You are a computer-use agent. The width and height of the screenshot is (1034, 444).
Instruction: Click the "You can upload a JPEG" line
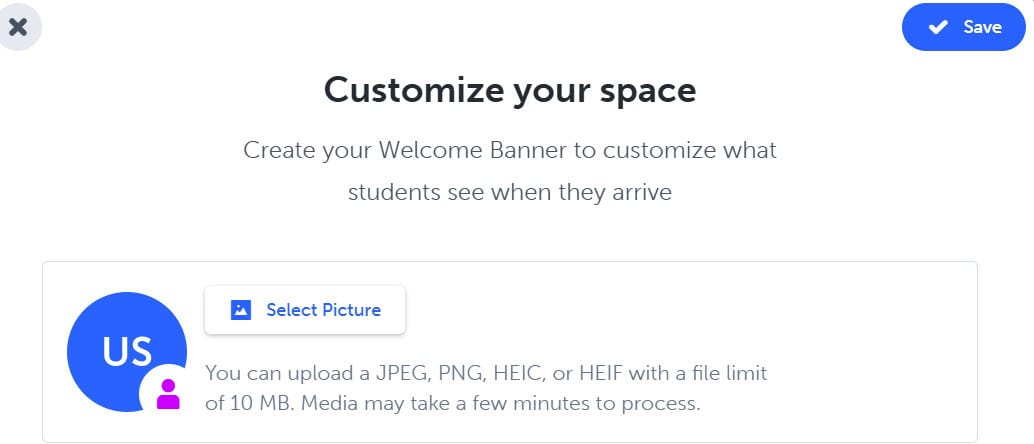(486, 373)
